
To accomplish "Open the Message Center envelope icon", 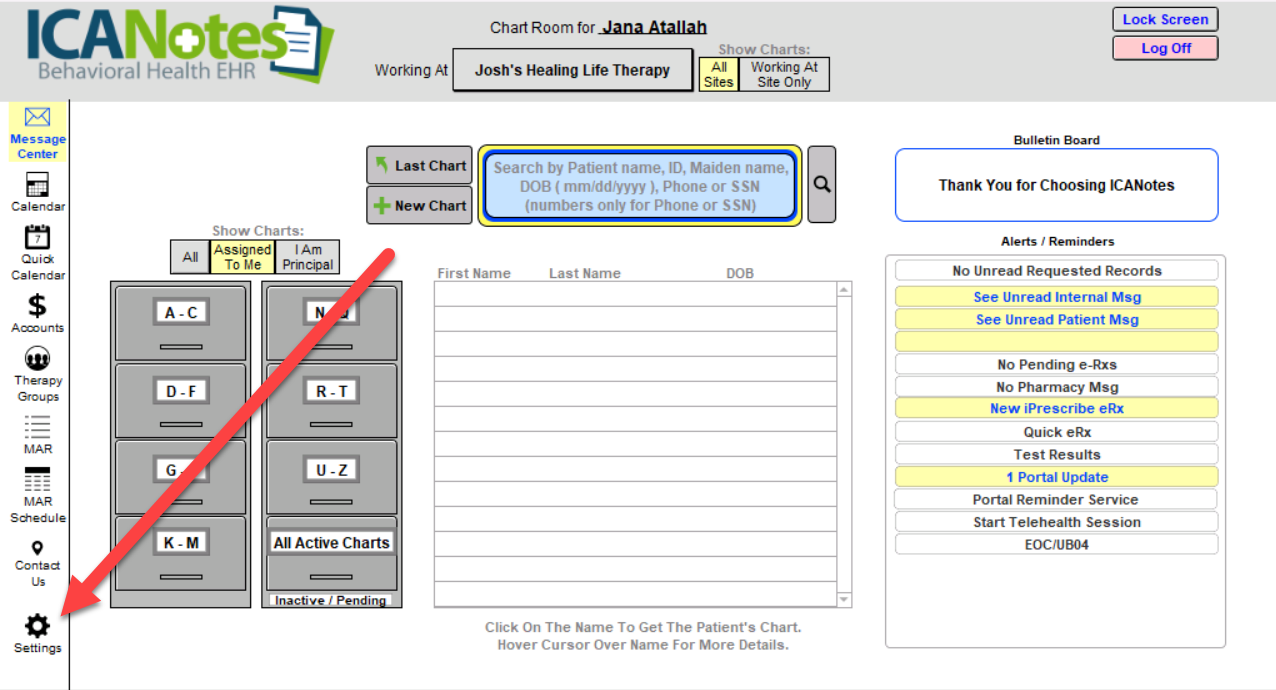I will 37,118.
